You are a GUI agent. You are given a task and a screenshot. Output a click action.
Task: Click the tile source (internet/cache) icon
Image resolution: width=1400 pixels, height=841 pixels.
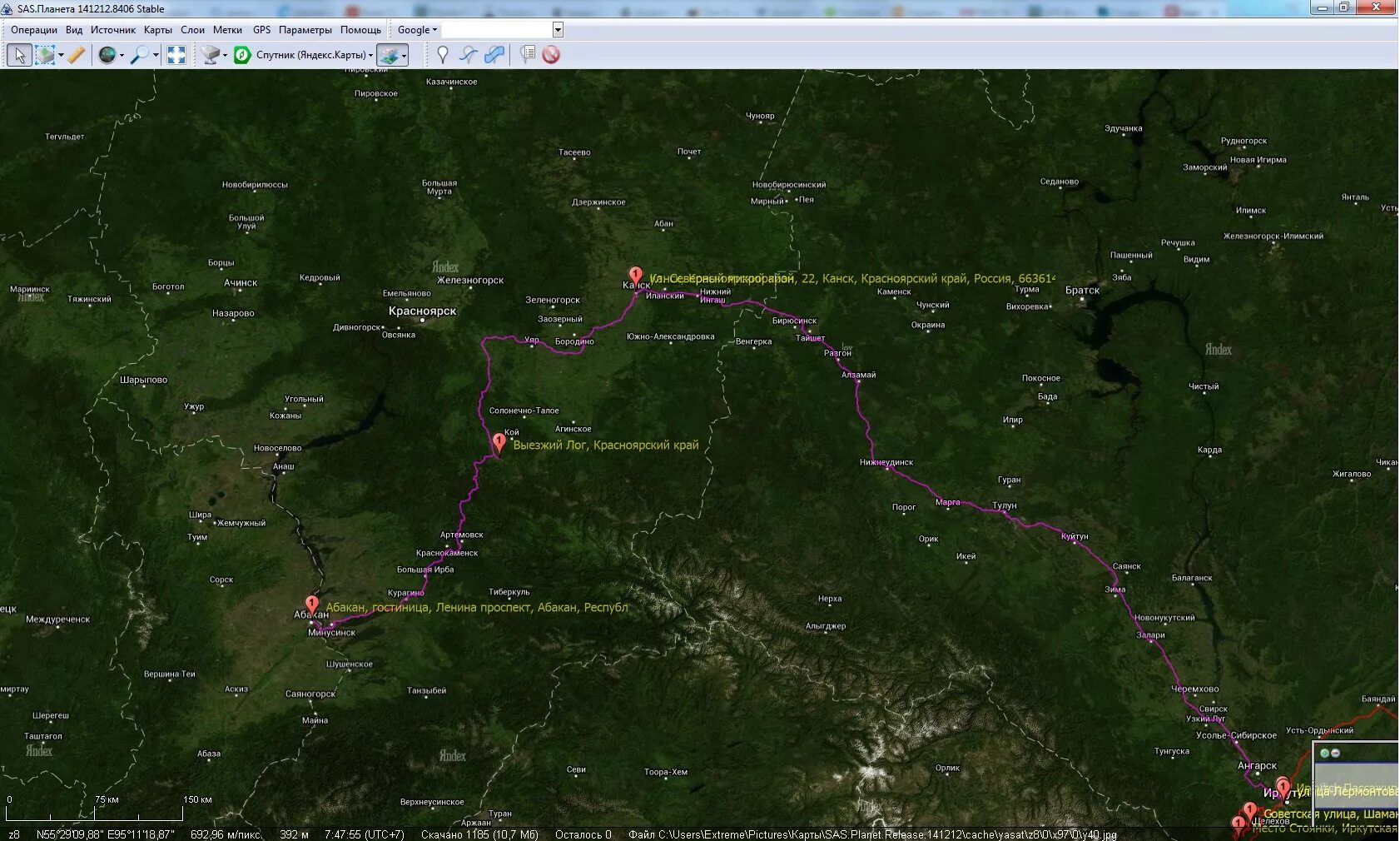(210, 55)
